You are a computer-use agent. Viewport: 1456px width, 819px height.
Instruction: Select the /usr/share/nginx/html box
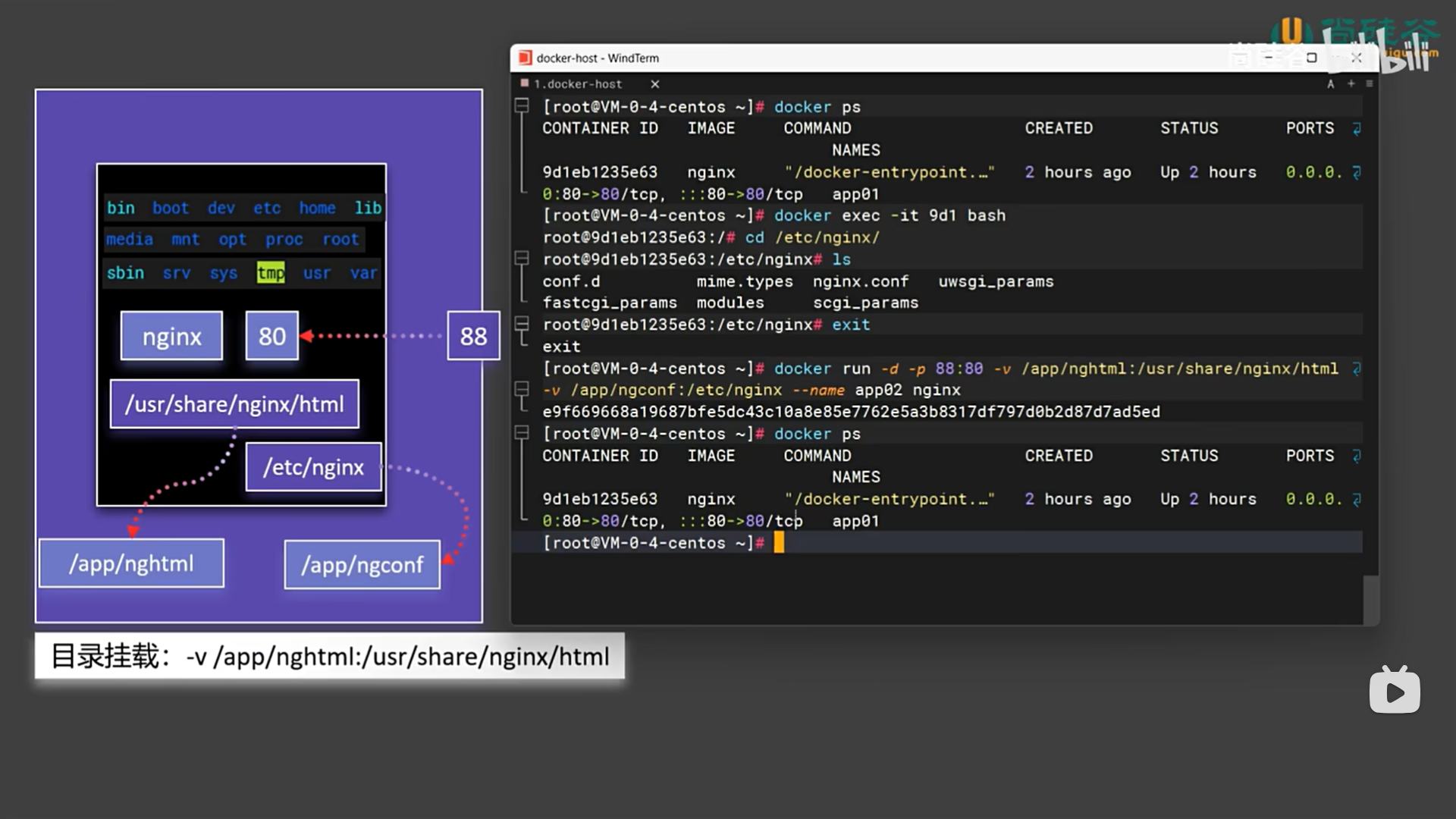tap(234, 404)
